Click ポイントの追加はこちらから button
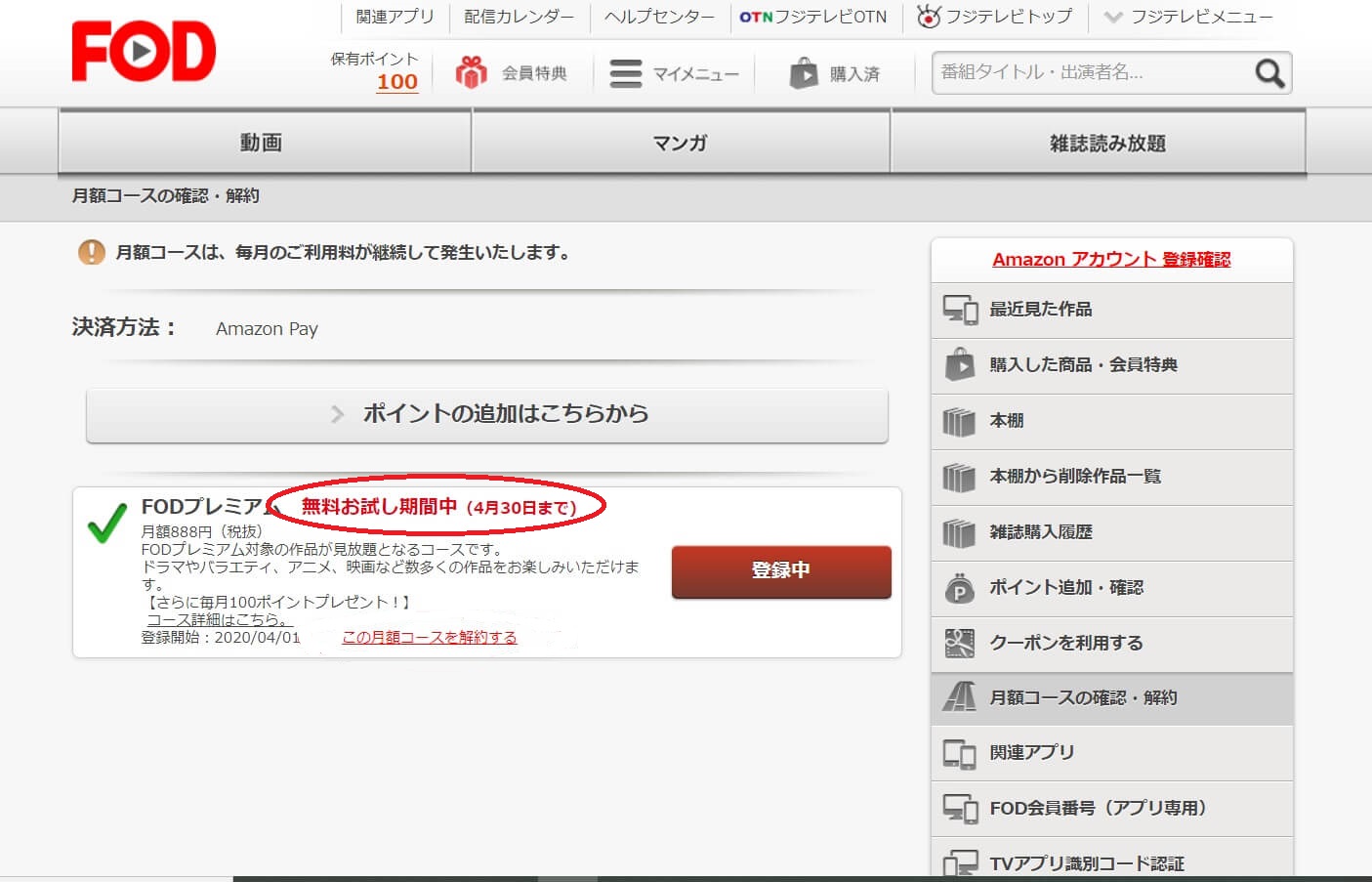The image size is (1372, 882). point(487,414)
